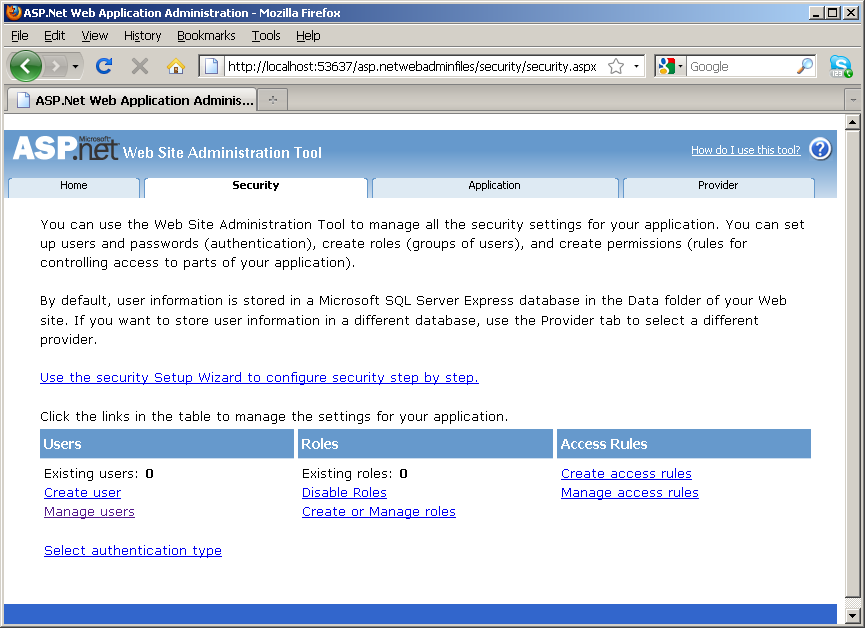Click the Stop loading X icon
The height and width of the screenshot is (628, 865).
pyautogui.click(x=140, y=66)
